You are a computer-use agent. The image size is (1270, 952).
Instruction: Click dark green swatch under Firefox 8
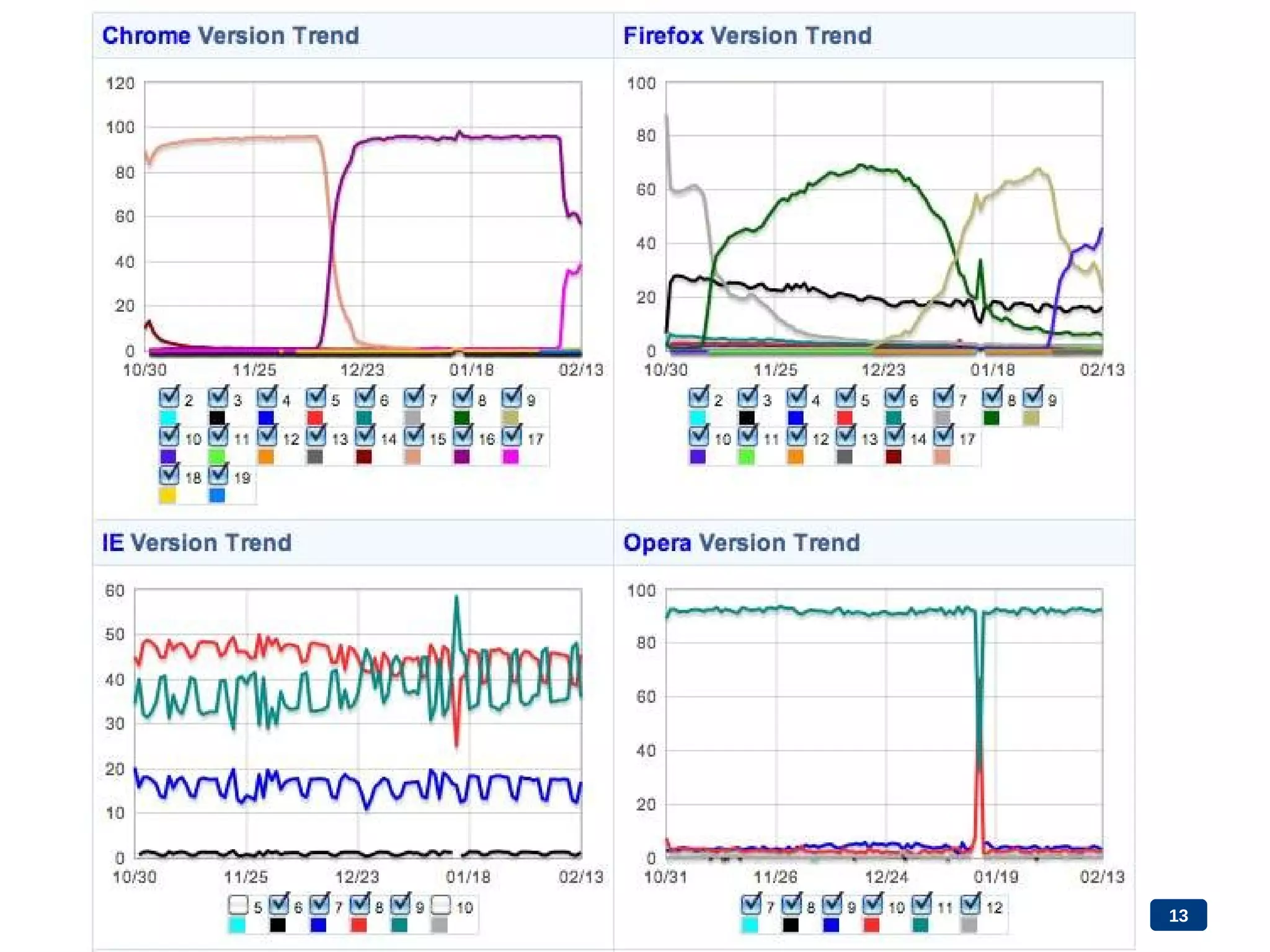coord(991,418)
